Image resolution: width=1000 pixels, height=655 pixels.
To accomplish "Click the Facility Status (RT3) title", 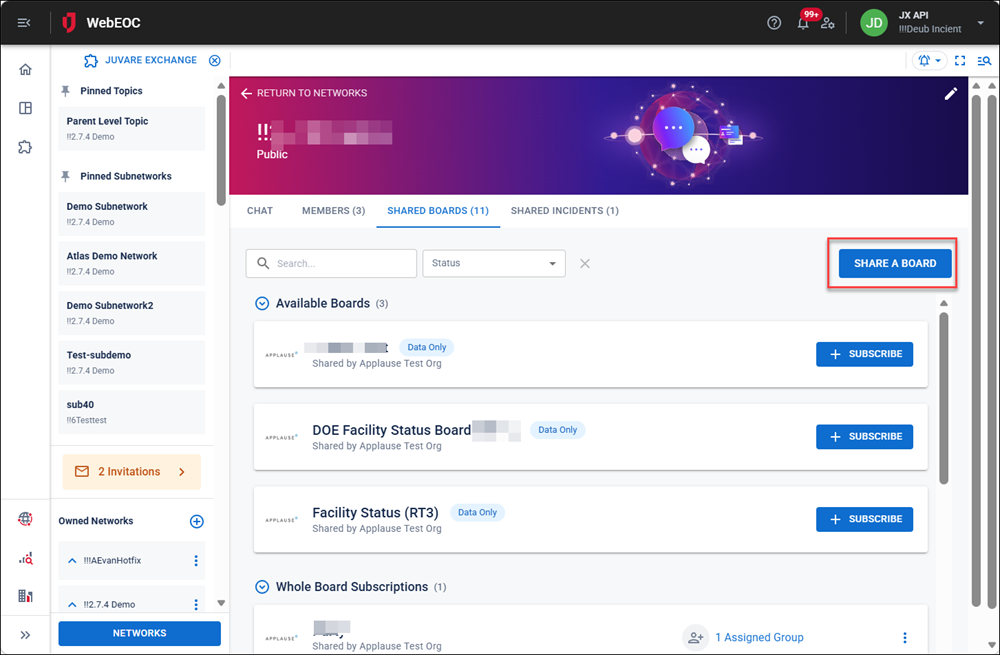I will click(x=376, y=513).
